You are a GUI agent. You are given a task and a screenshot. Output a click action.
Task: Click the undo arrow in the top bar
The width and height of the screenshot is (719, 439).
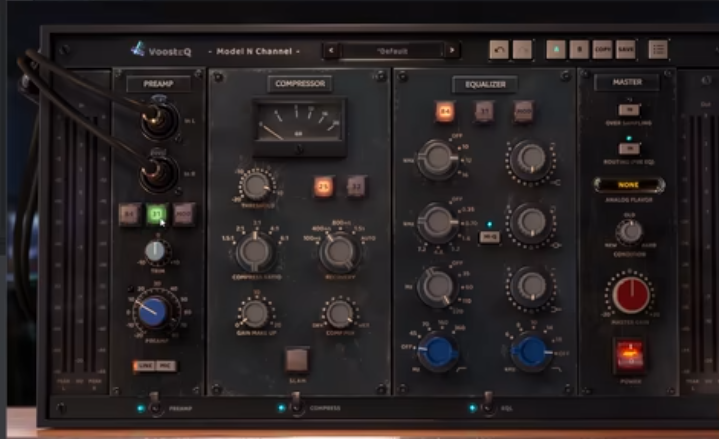499,50
